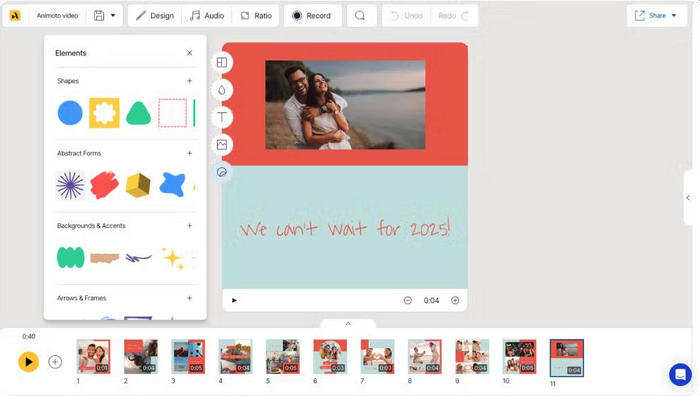Add the tan torn paper accent
The height and width of the screenshot is (396, 700).
point(104,258)
